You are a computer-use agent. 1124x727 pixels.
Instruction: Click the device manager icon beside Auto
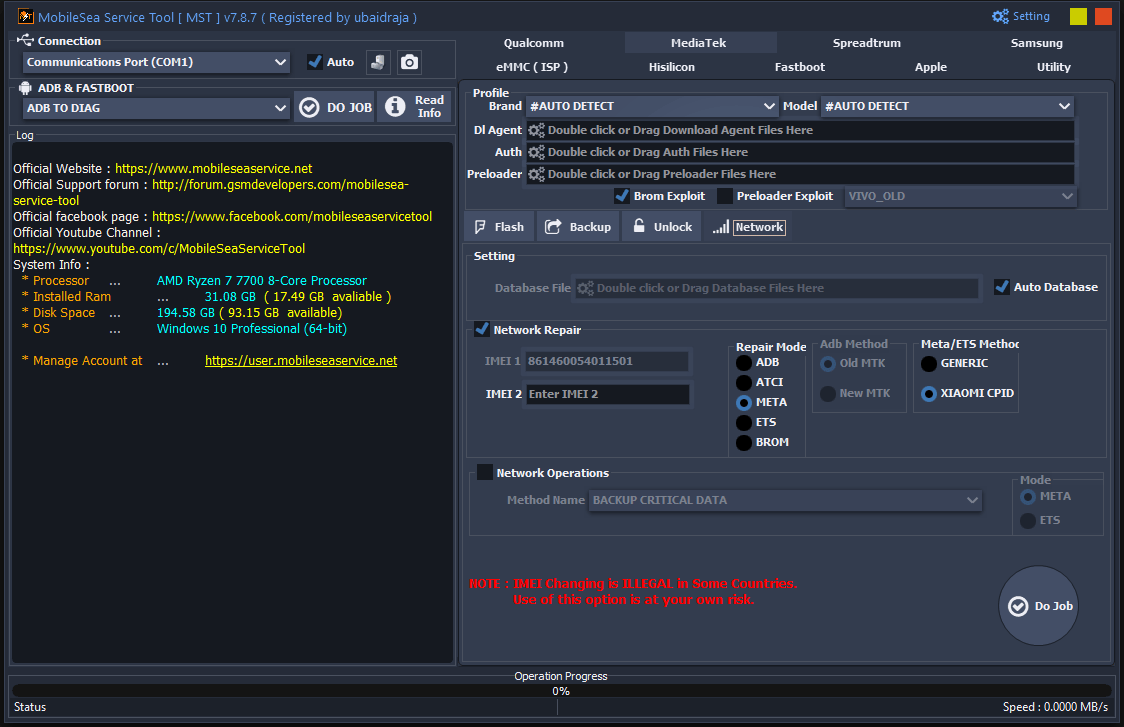tap(378, 62)
